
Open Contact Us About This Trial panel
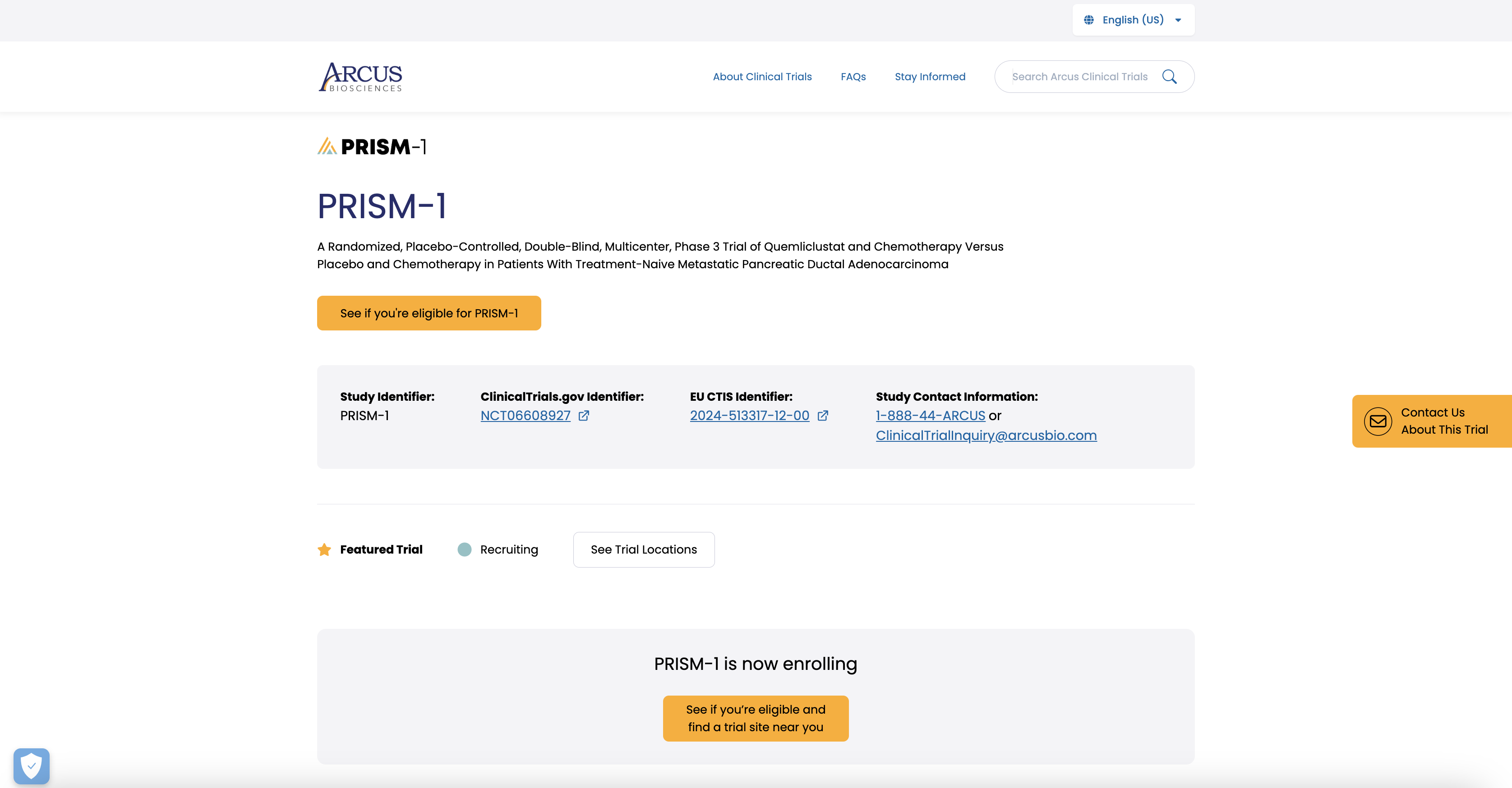pyautogui.click(x=1432, y=421)
